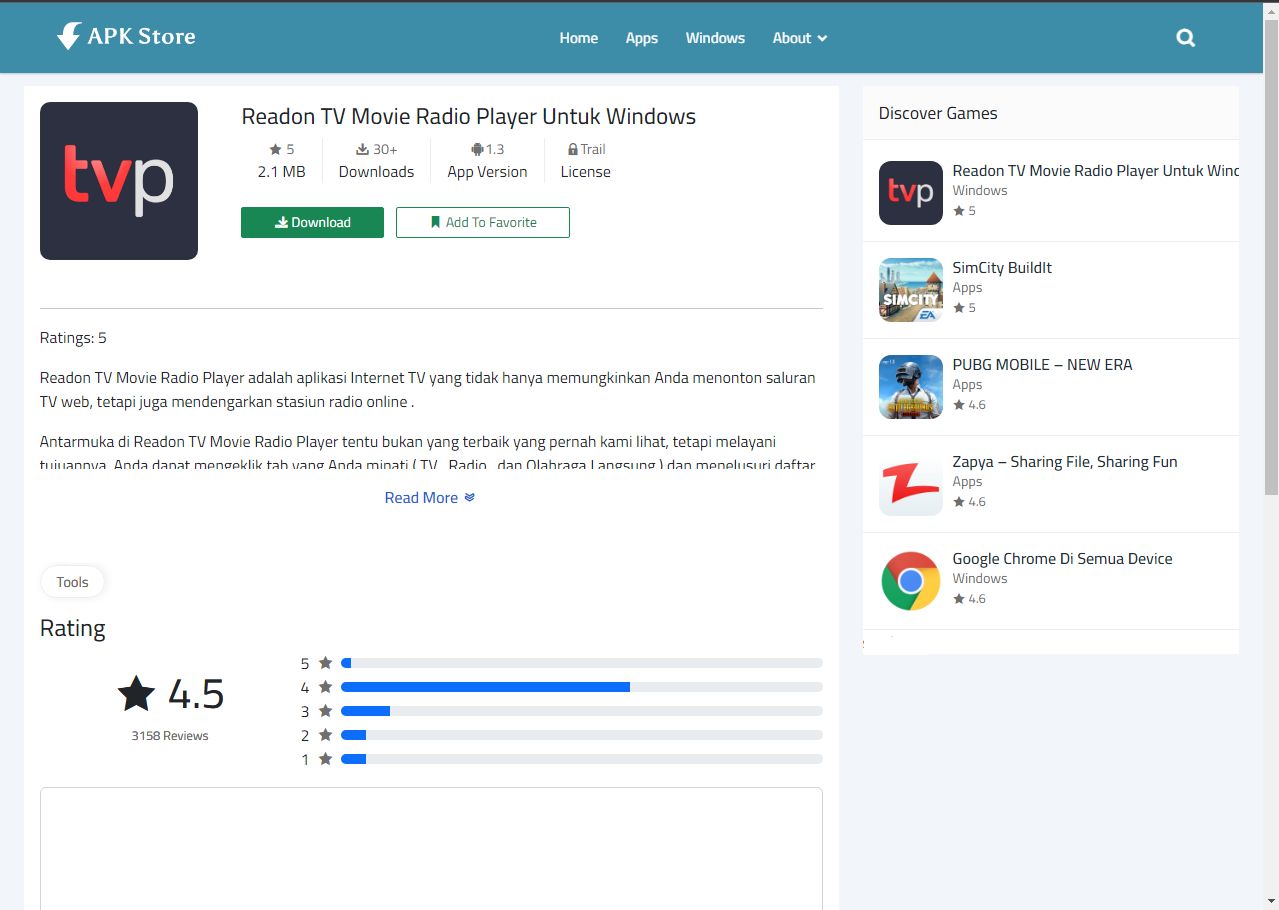The width and height of the screenshot is (1279, 910).
Task: Expand description with Read More
Action: click(430, 498)
